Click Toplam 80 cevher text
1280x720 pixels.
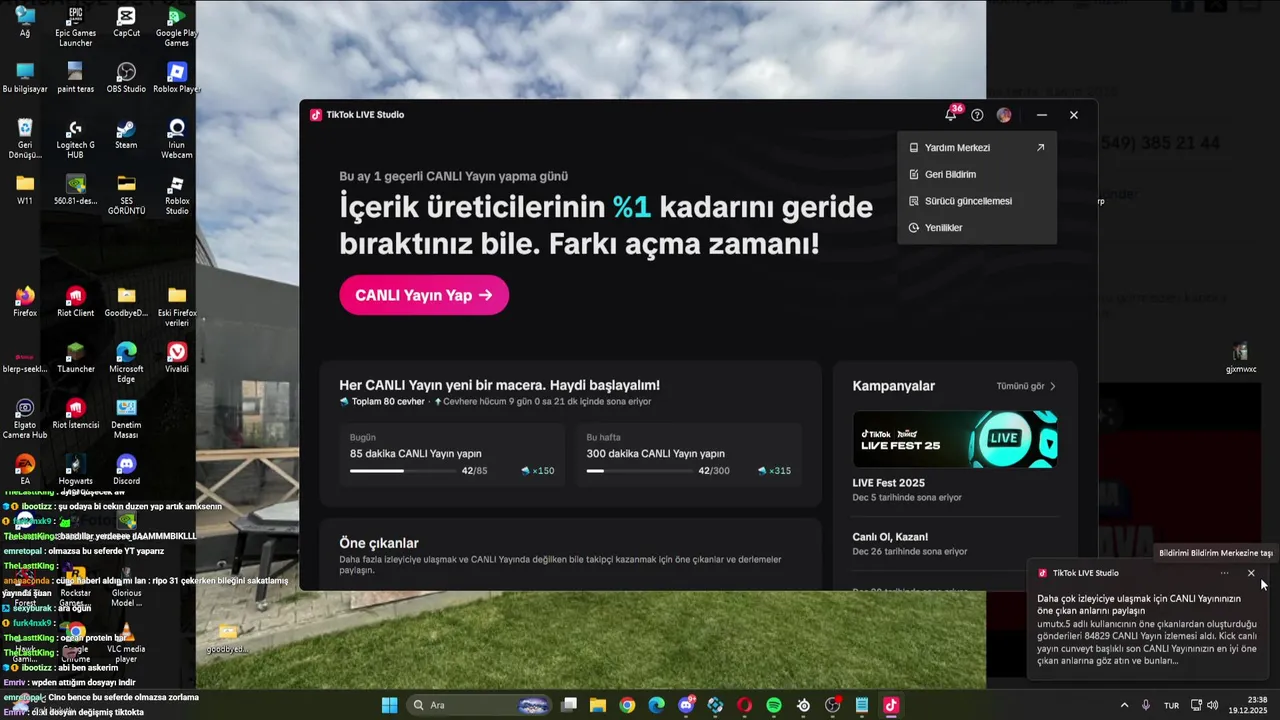click(388, 402)
